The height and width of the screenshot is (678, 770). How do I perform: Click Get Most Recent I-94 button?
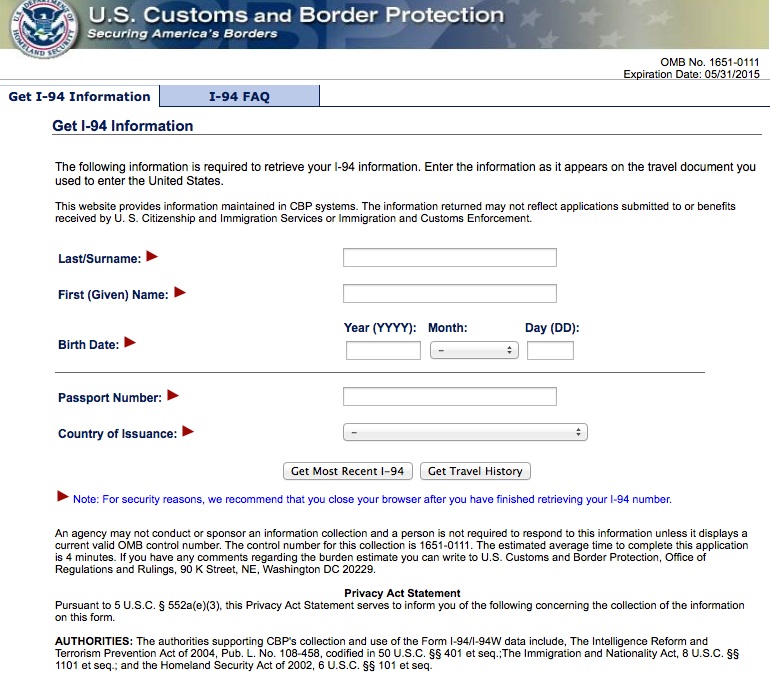(348, 471)
